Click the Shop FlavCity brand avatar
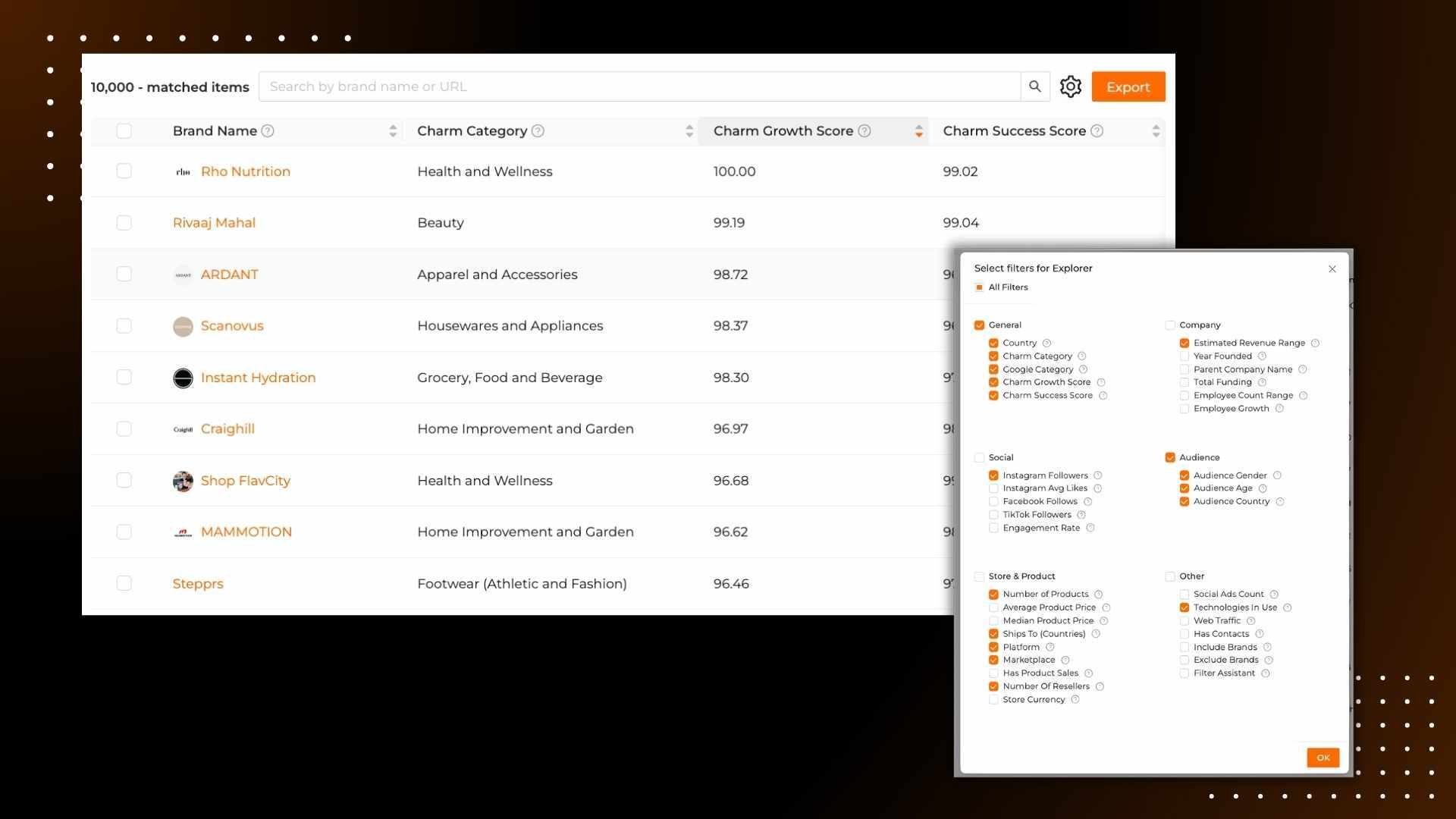 click(183, 481)
